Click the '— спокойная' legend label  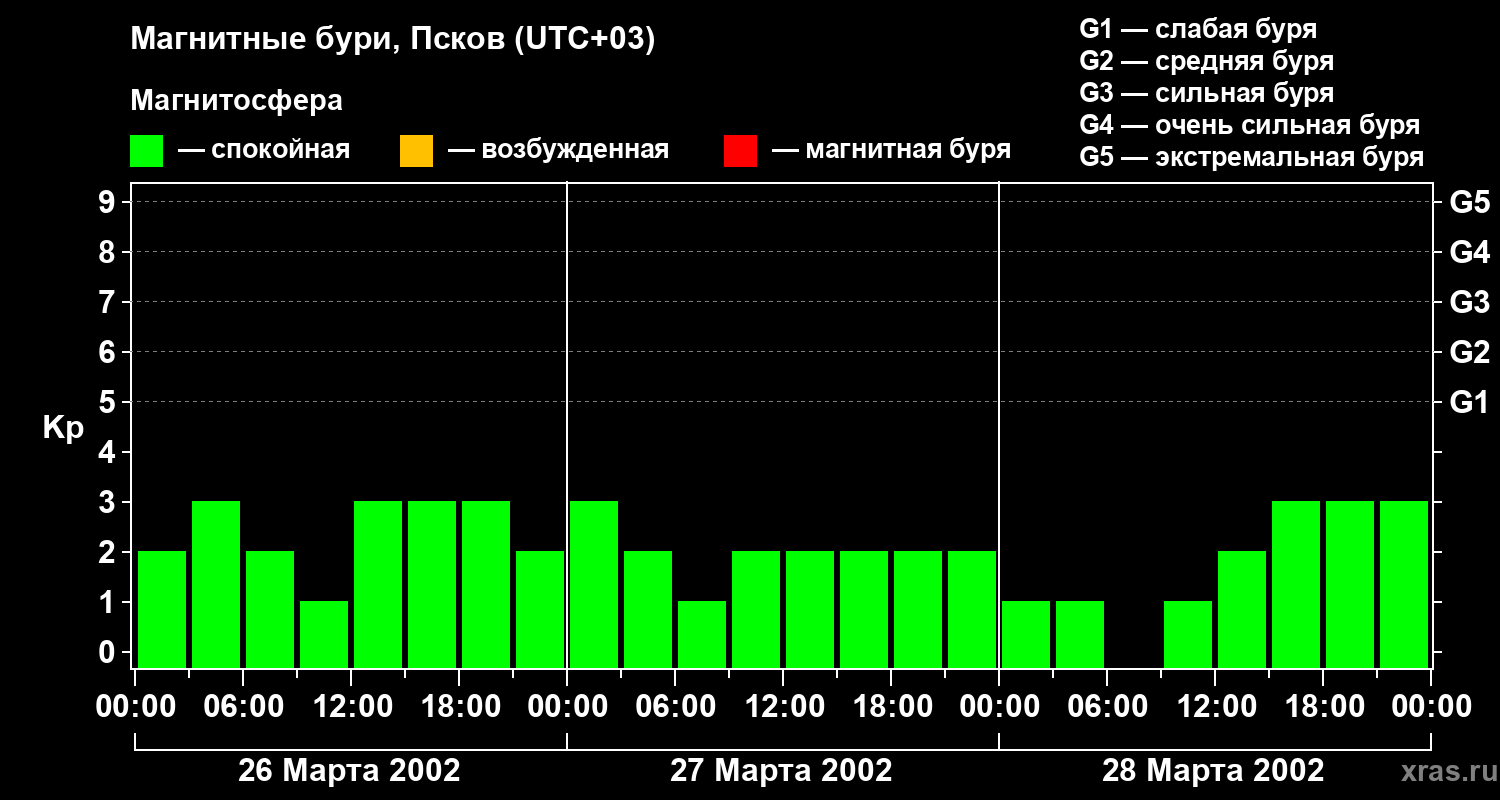click(264, 150)
